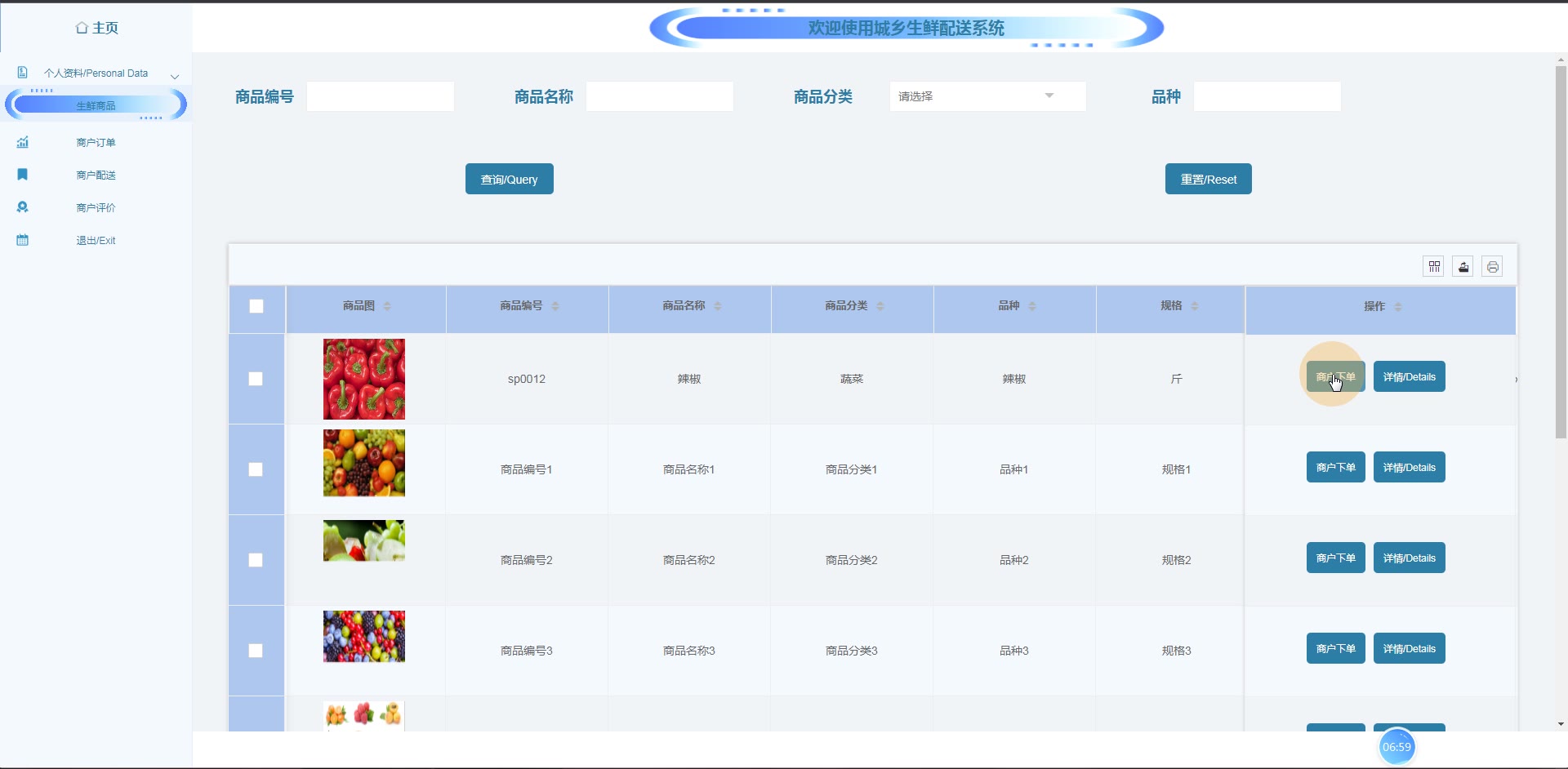Expand the Personal Data menu chevron
The height and width of the screenshot is (769, 1568).
pyautogui.click(x=175, y=76)
